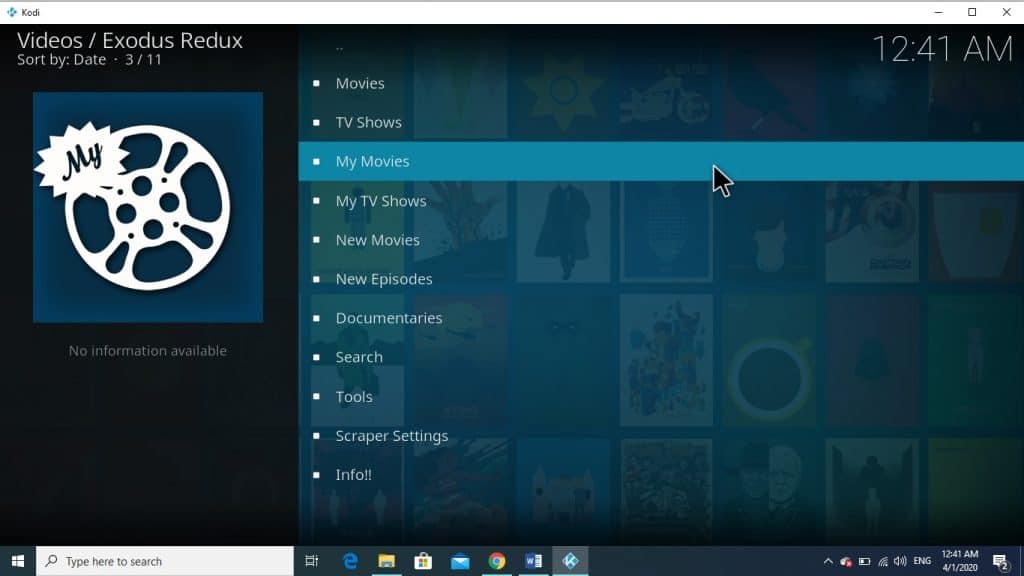Open the Wi-Fi network tray icon
The image size is (1024, 576).
pos(883,561)
